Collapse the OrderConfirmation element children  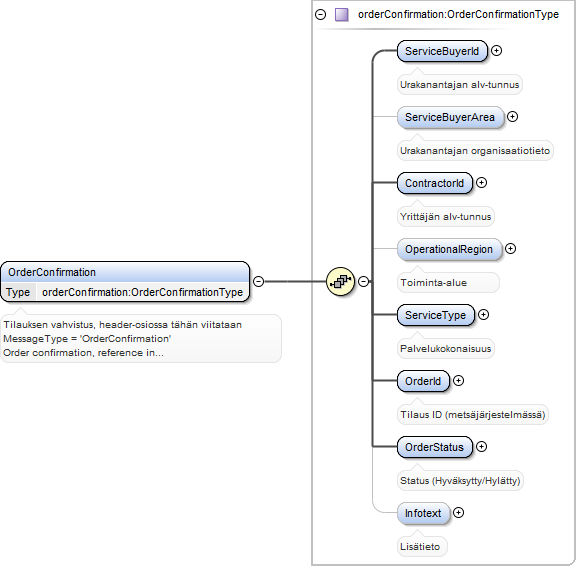(259, 281)
